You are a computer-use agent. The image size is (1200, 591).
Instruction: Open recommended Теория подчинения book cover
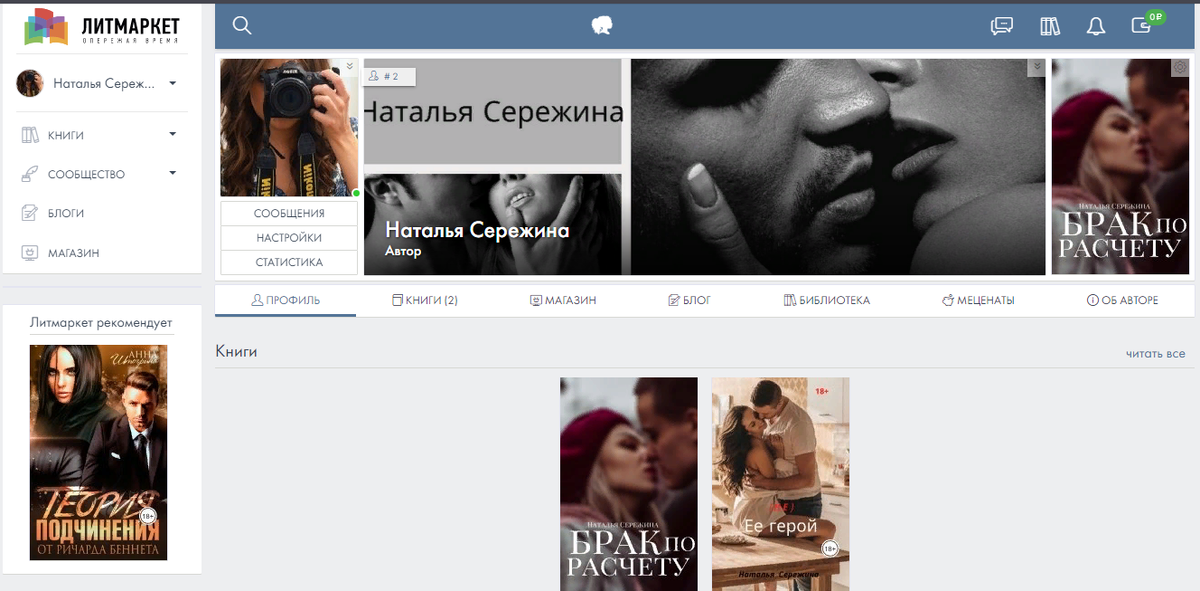pyautogui.click(x=98, y=452)
